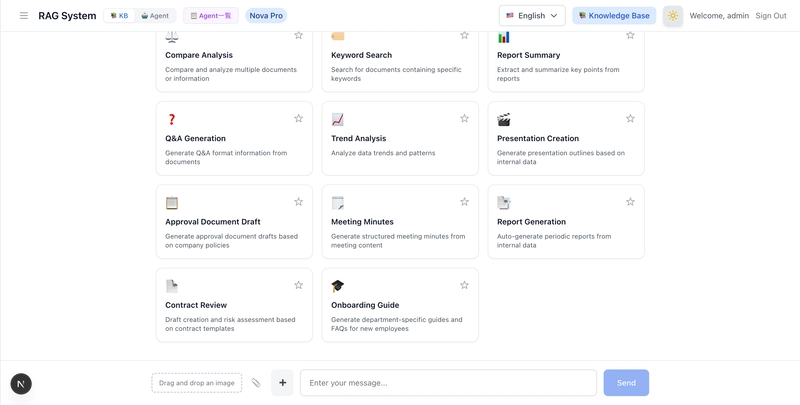Click the Presentation Creation clapperboard icon

(x=504, y=120)
